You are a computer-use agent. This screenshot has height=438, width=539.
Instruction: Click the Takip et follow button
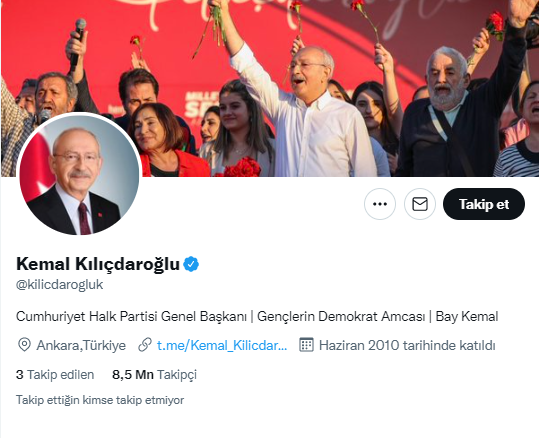pos(484,204)
